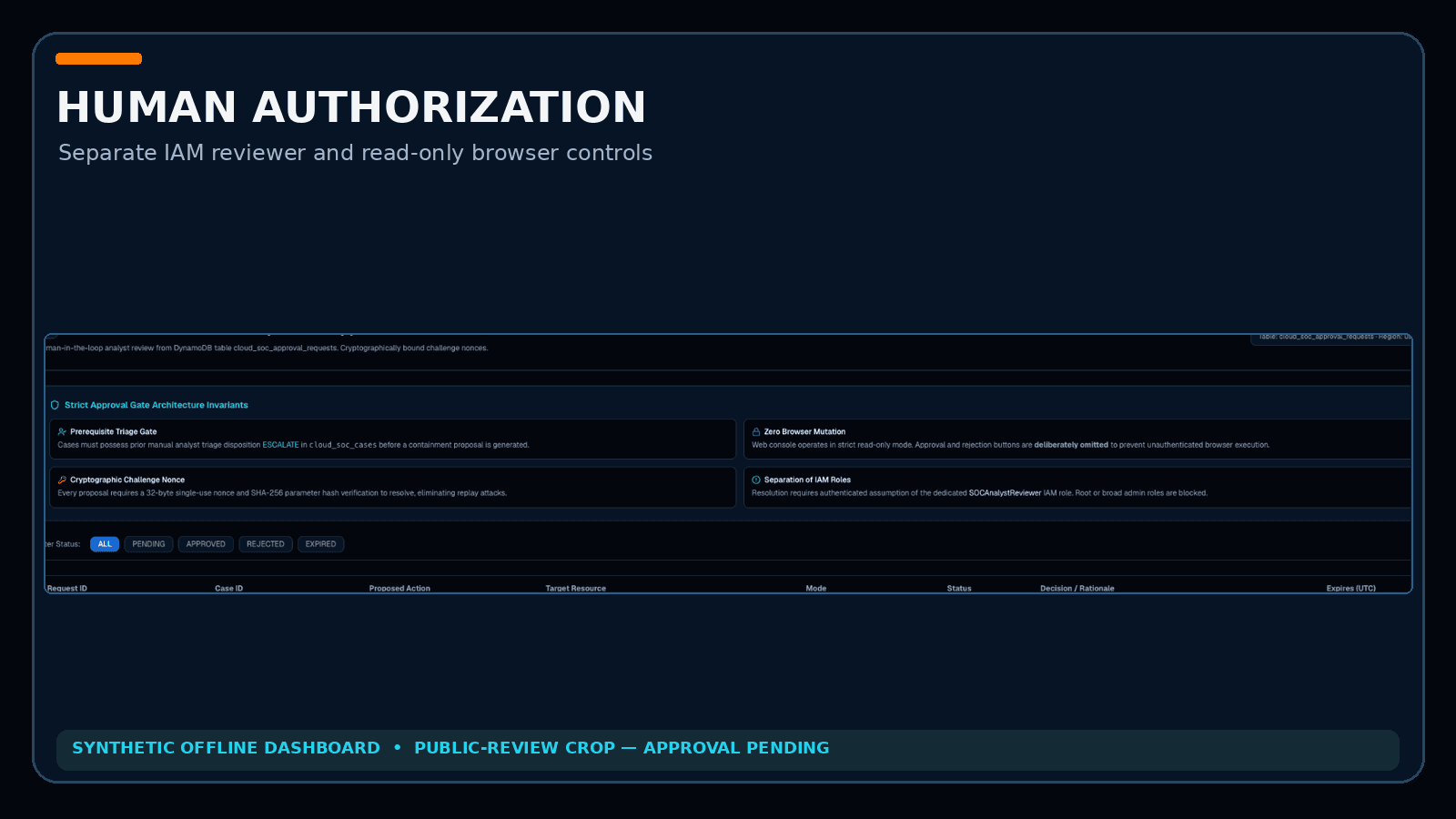Click the Separation of IAM Roles card title
The image size is (1456, 819).
tap(808, 480)
